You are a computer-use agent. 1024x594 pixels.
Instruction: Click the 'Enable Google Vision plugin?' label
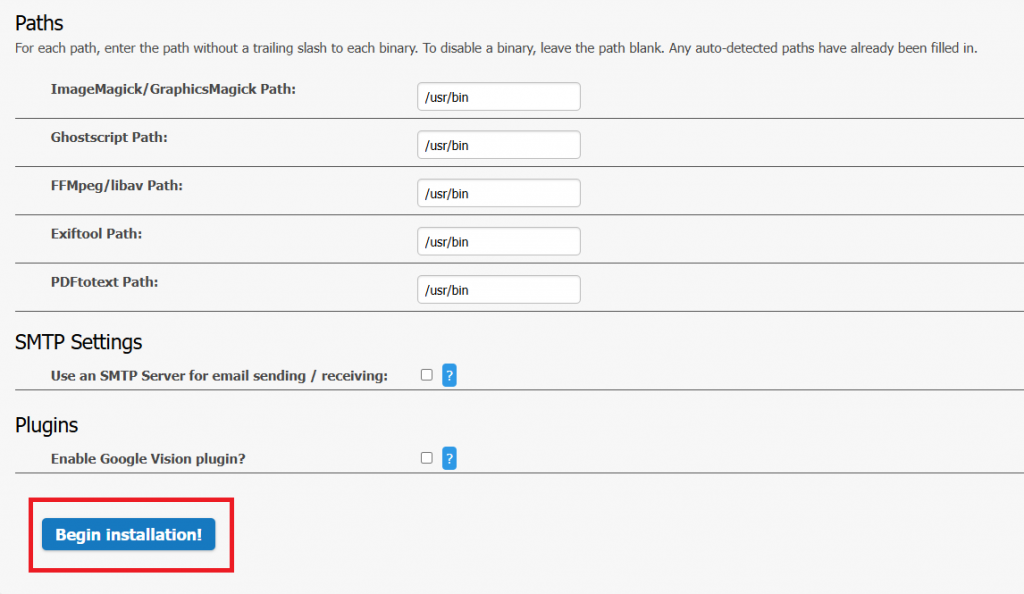(x=148, y=459)
